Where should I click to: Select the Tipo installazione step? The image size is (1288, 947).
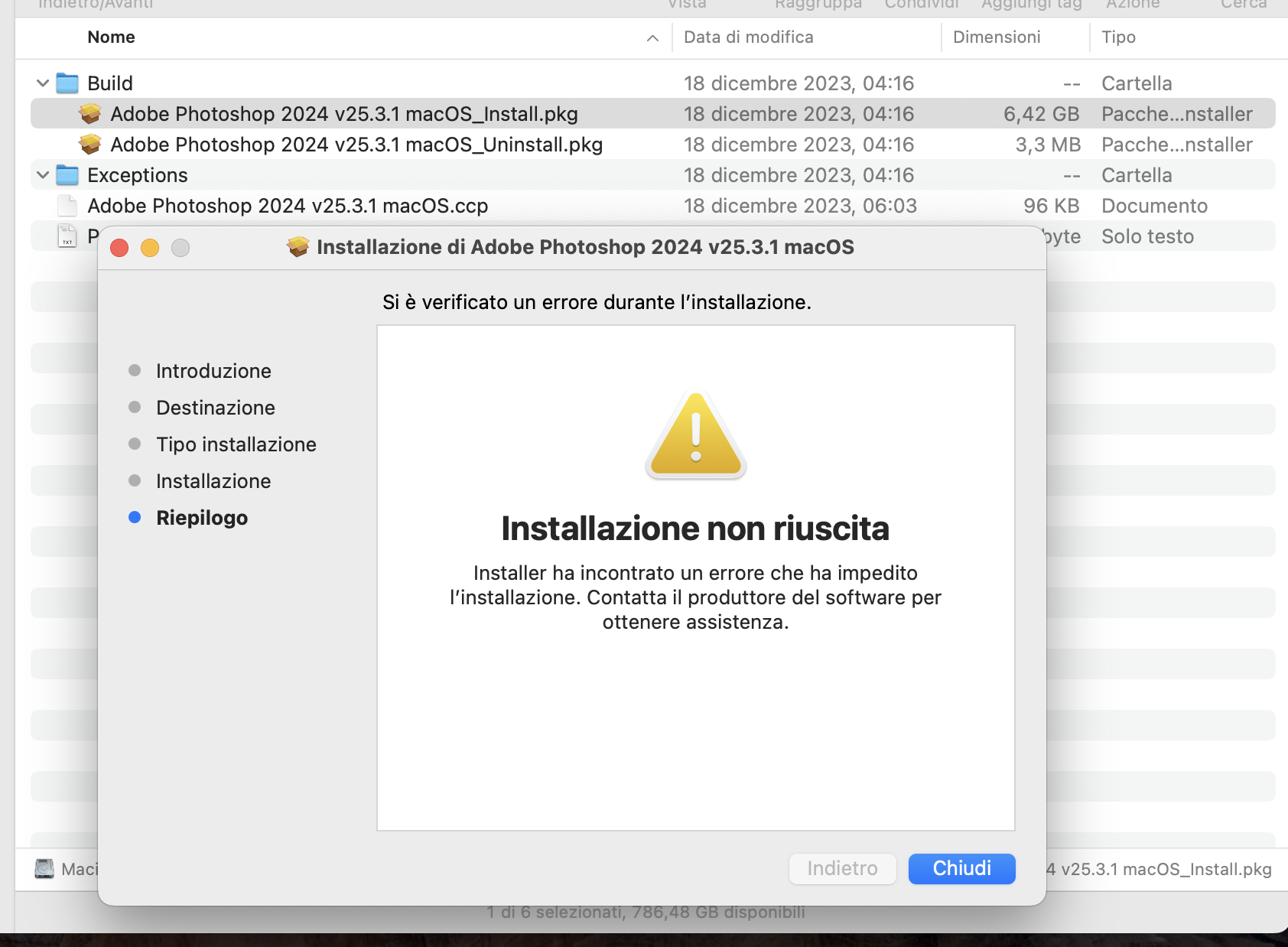tap(236, 444)
